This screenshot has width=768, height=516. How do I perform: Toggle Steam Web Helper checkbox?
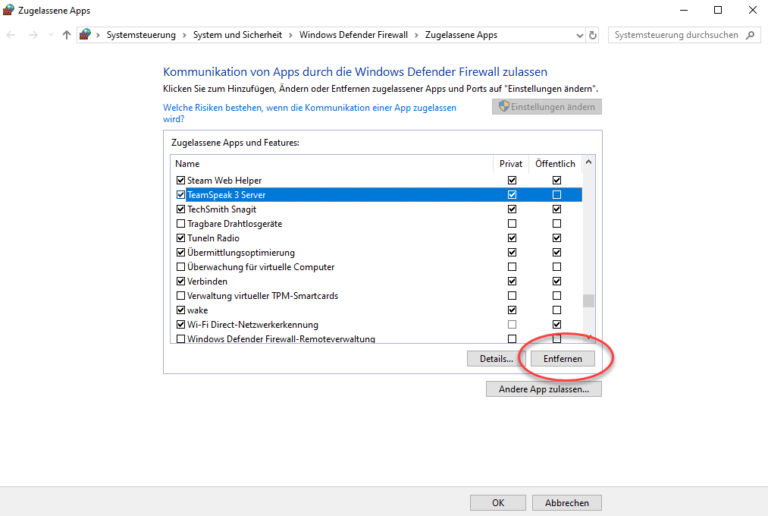[x=181, y=180]
